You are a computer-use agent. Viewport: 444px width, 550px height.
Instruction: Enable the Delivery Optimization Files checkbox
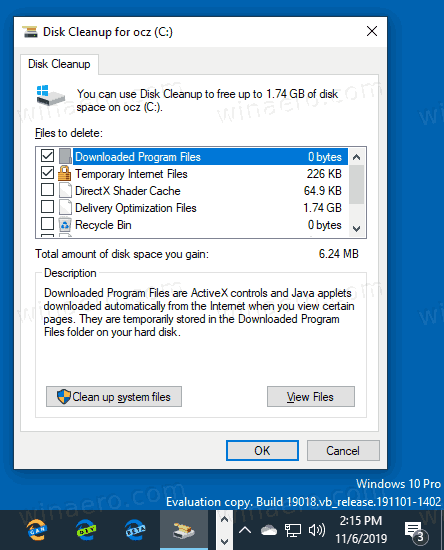pyautogui.click(x=47, y=207)
